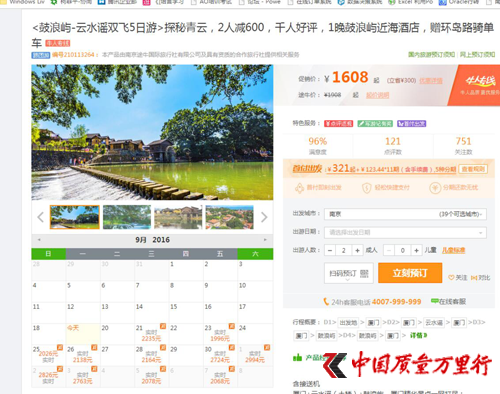Click the heart 关注 follow icon
The image size is (500, 394).
pyautogui.click(x=451, y=277)
